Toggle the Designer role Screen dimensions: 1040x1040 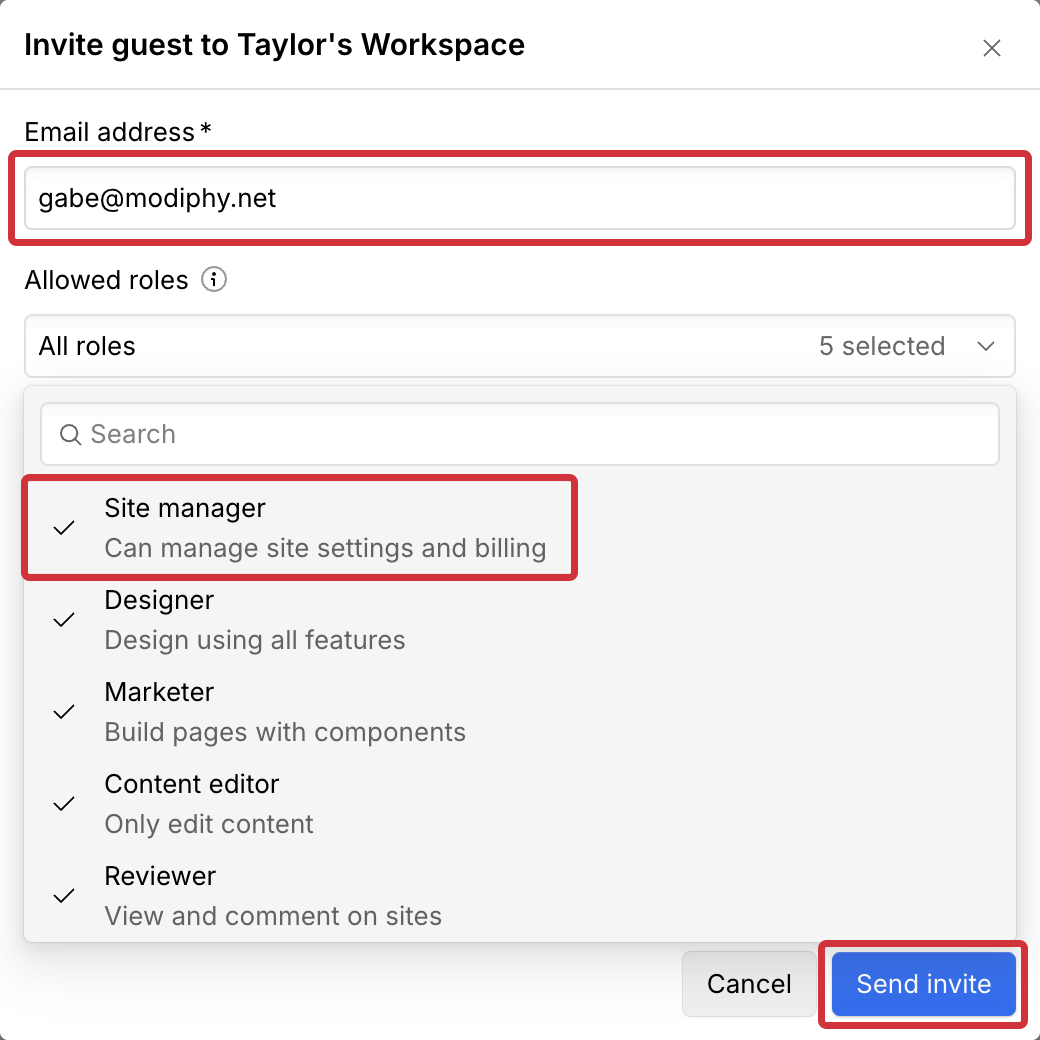(x=519, y=620)
